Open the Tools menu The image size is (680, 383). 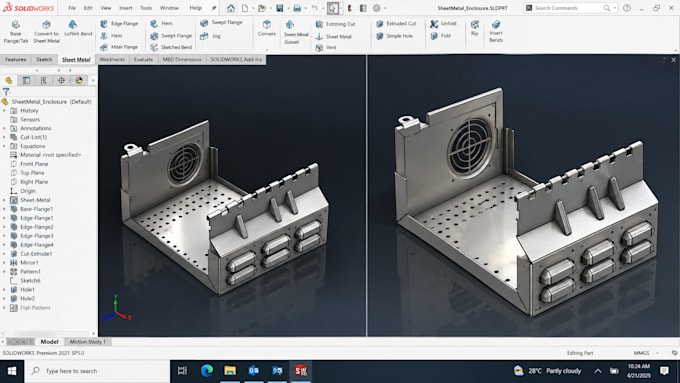point(146,8)
